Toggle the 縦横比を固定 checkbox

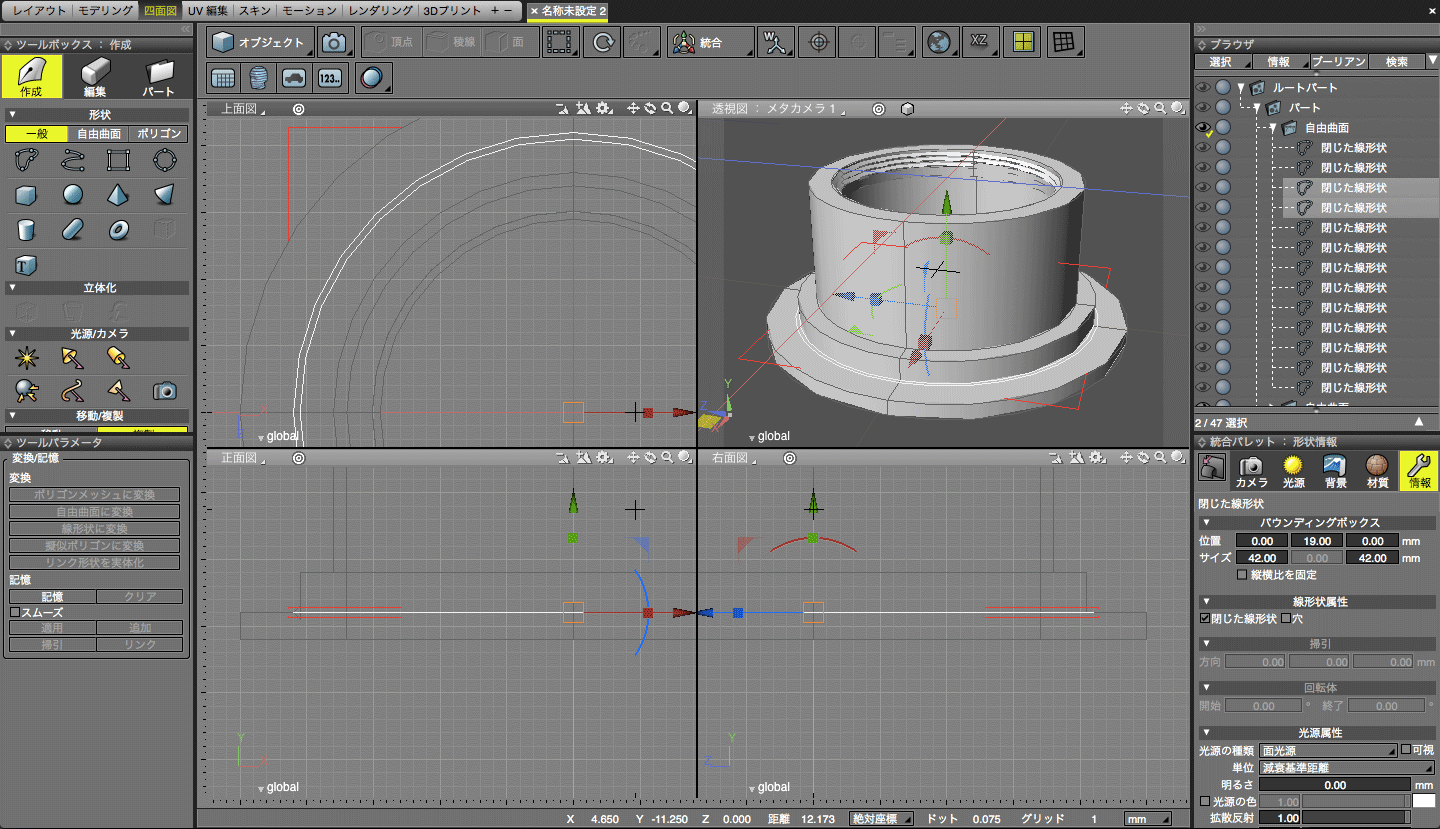[1242, 575]
